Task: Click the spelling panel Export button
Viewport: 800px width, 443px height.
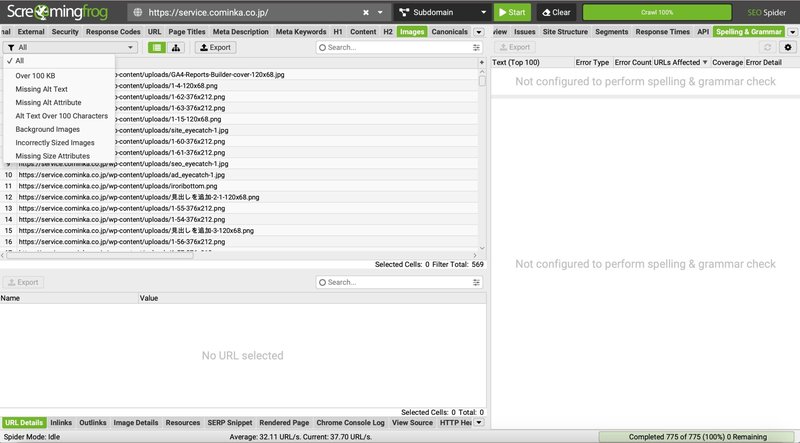Action: (x=514, y=47)
